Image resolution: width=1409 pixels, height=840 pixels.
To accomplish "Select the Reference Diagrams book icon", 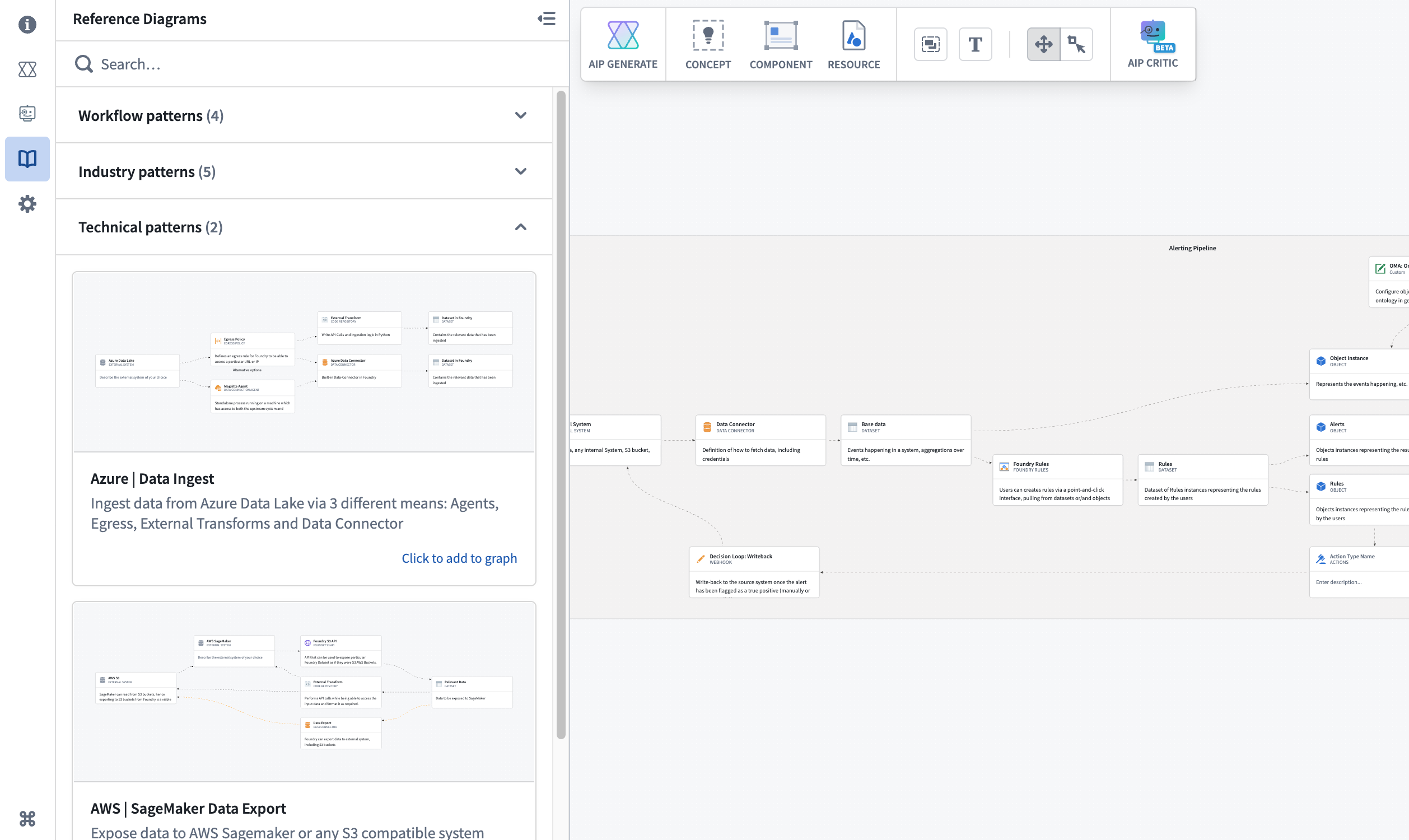I will [x=27, y=158].
